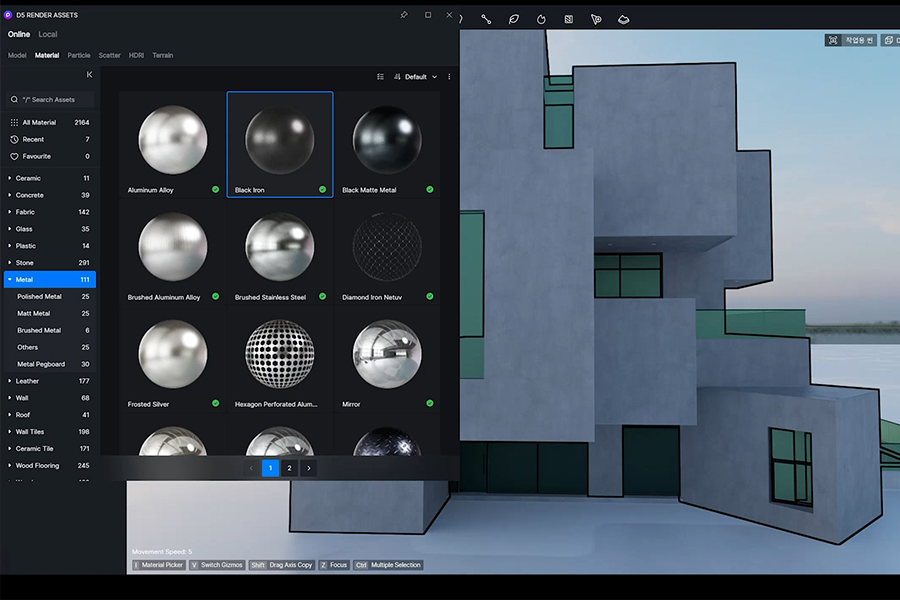Open the three-dot more options menu
Viewport: 900px width, 600px height.
click(449, 77)
